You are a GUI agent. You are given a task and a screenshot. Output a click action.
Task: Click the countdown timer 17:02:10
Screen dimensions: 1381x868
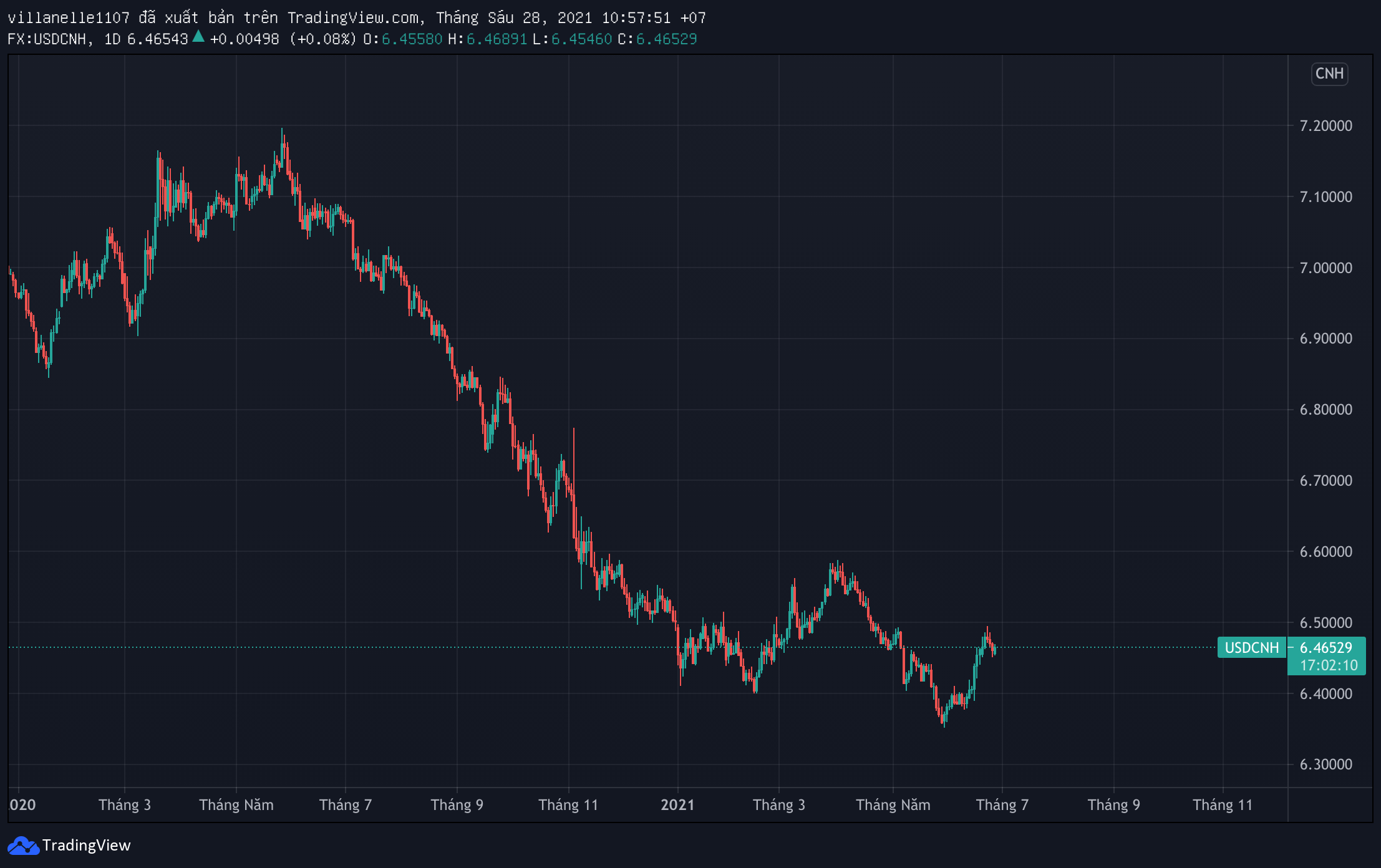tap(1329, 665)
